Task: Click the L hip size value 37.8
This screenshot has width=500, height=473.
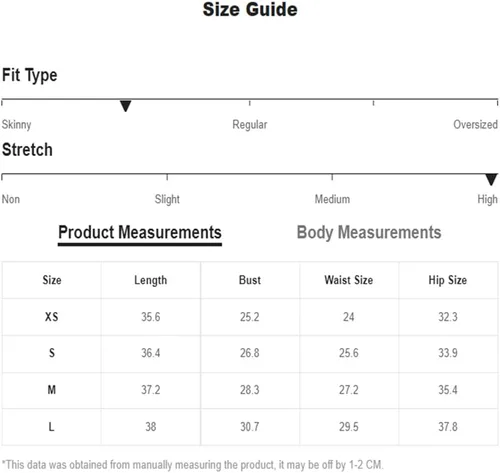Action: [448, 427]
